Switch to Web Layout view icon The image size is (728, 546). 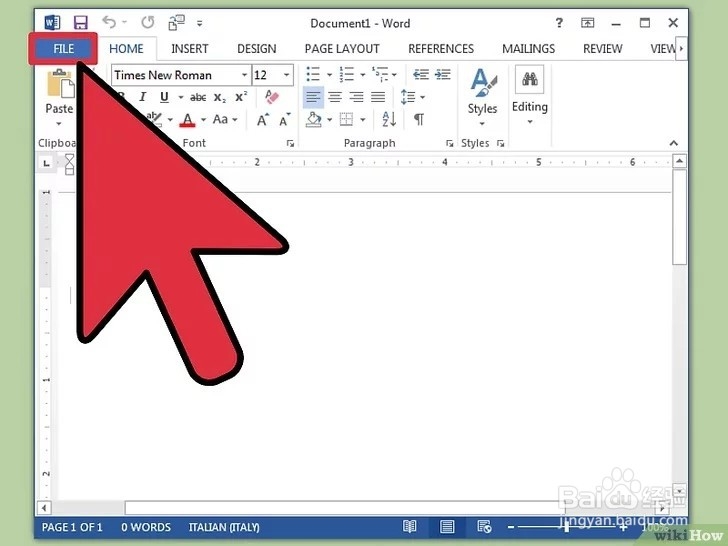[x=484, y=527]
